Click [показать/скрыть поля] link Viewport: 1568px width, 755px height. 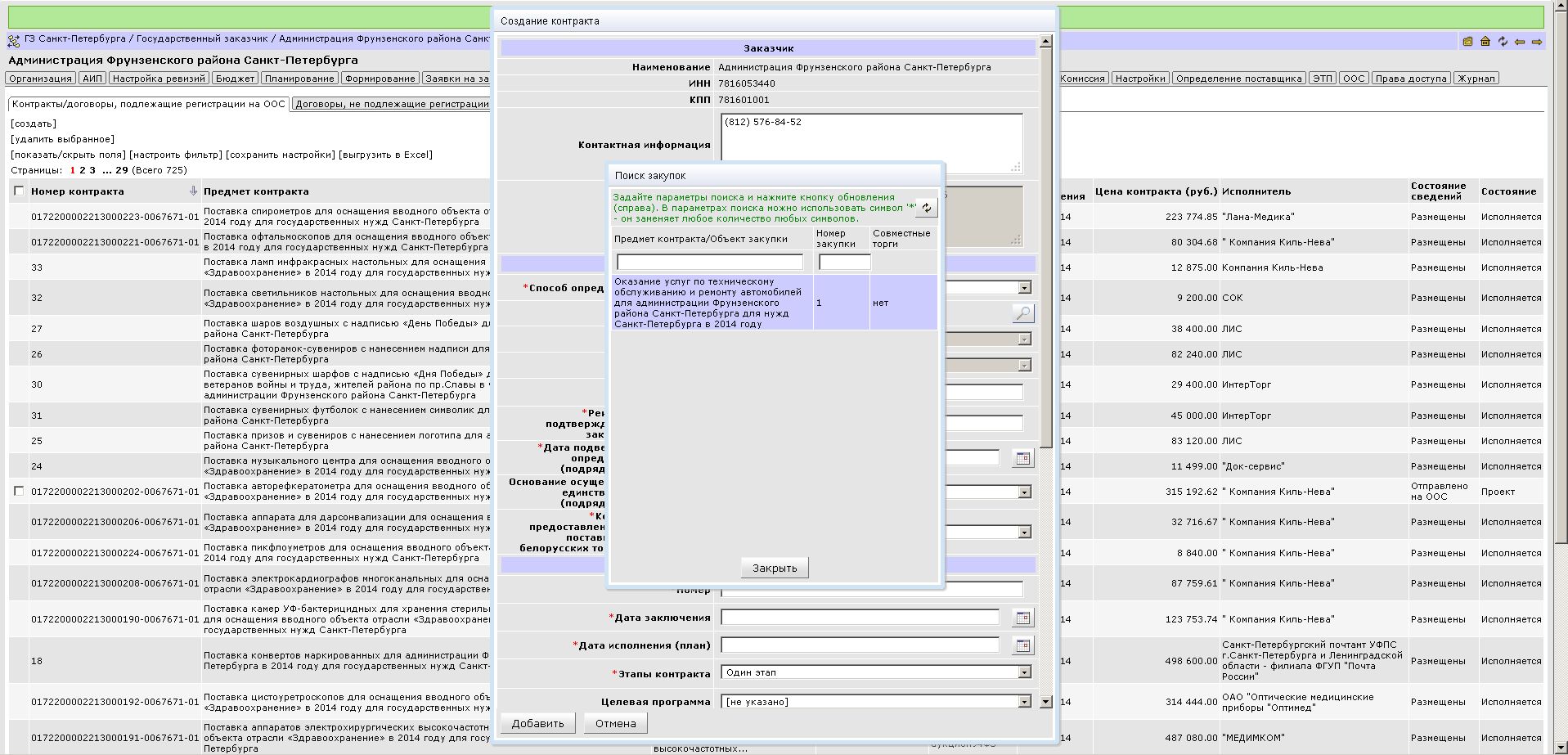coord(69,155)
